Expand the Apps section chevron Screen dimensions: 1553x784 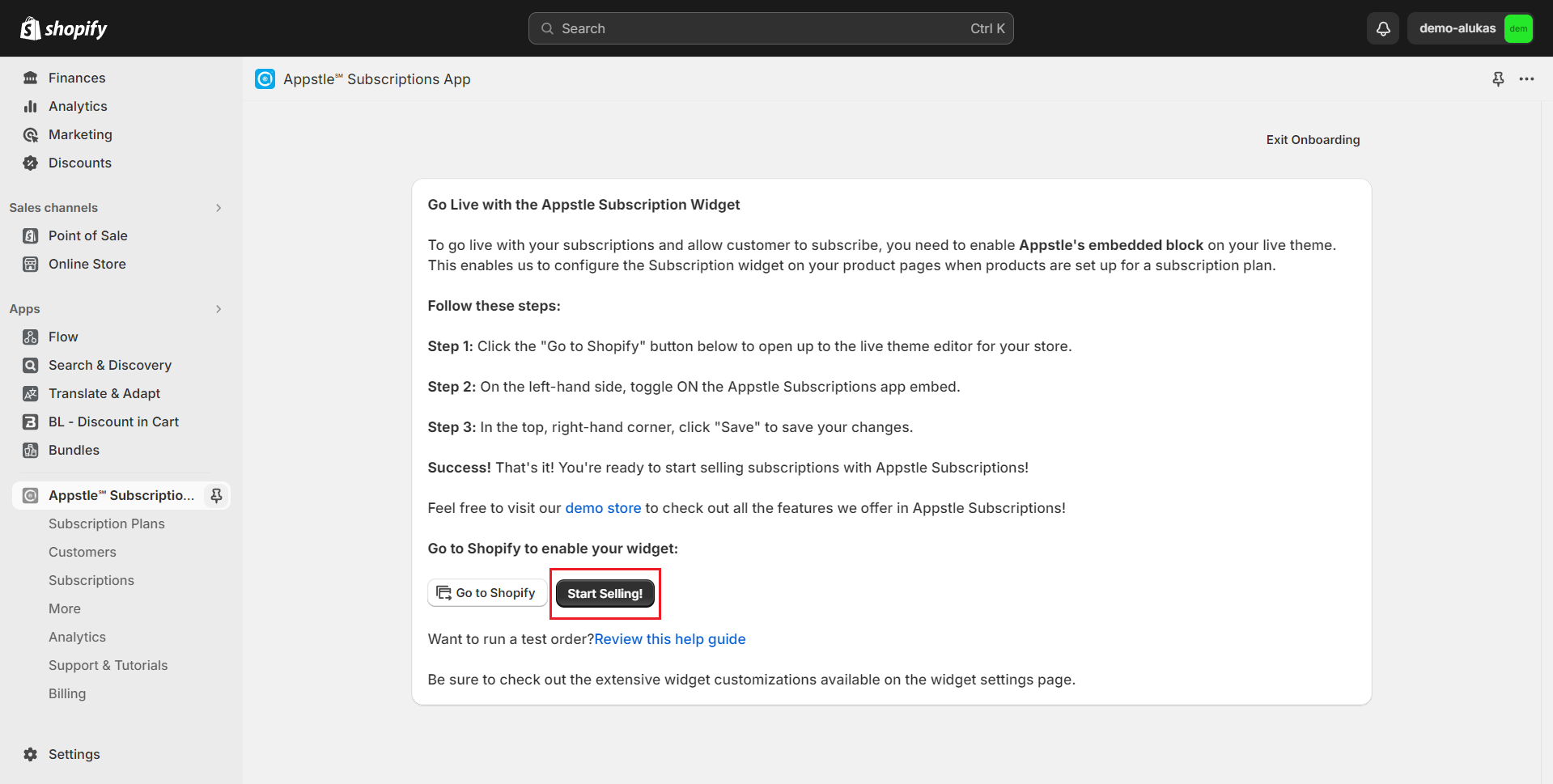(219, 309)
